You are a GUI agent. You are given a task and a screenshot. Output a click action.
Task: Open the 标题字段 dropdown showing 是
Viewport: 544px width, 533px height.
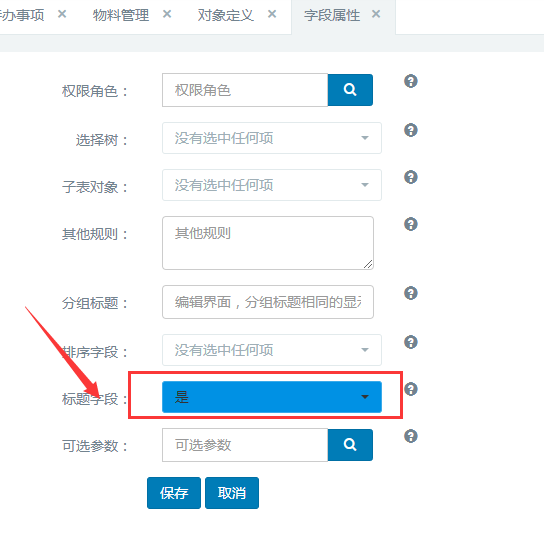272,397
